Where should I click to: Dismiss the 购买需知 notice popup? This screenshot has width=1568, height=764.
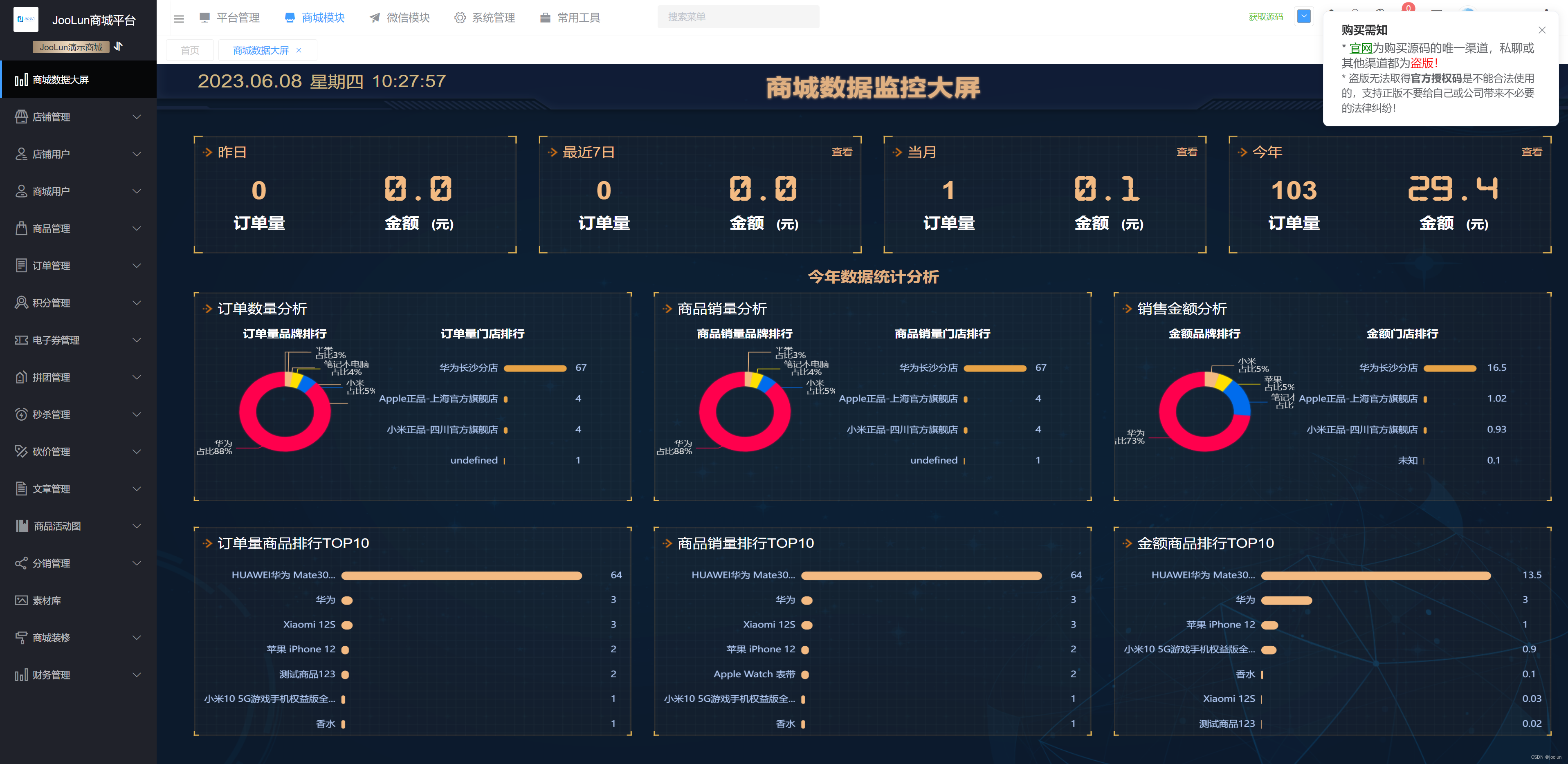(x=1542, y=30)
